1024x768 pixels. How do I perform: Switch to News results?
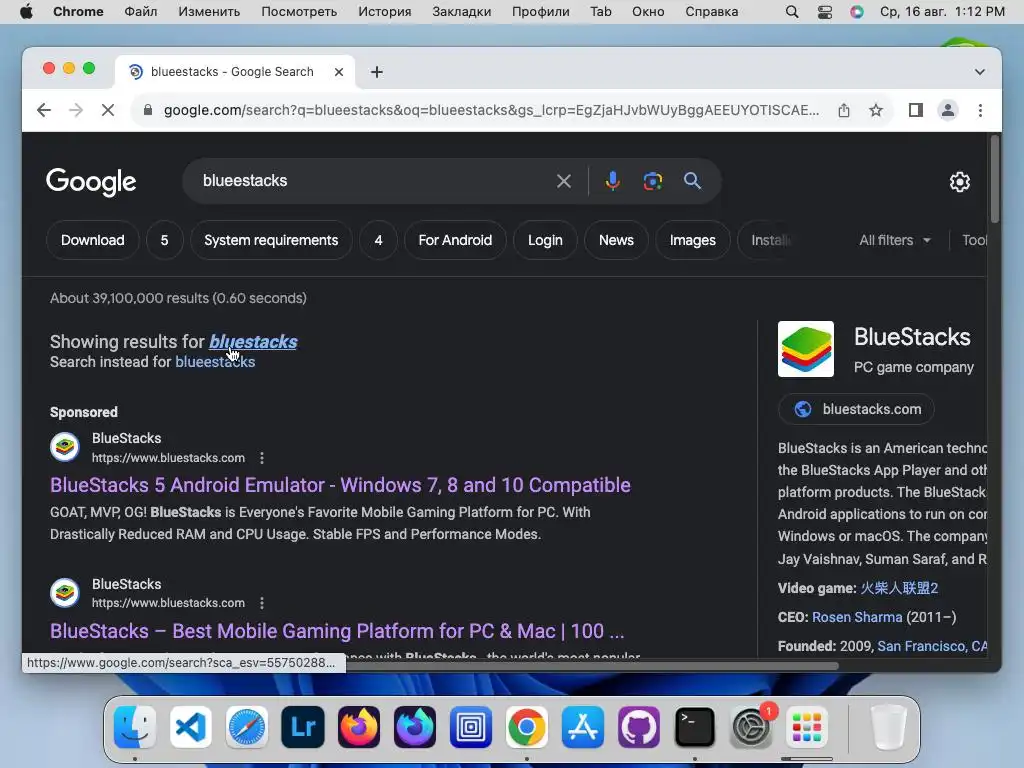(616, 240)
